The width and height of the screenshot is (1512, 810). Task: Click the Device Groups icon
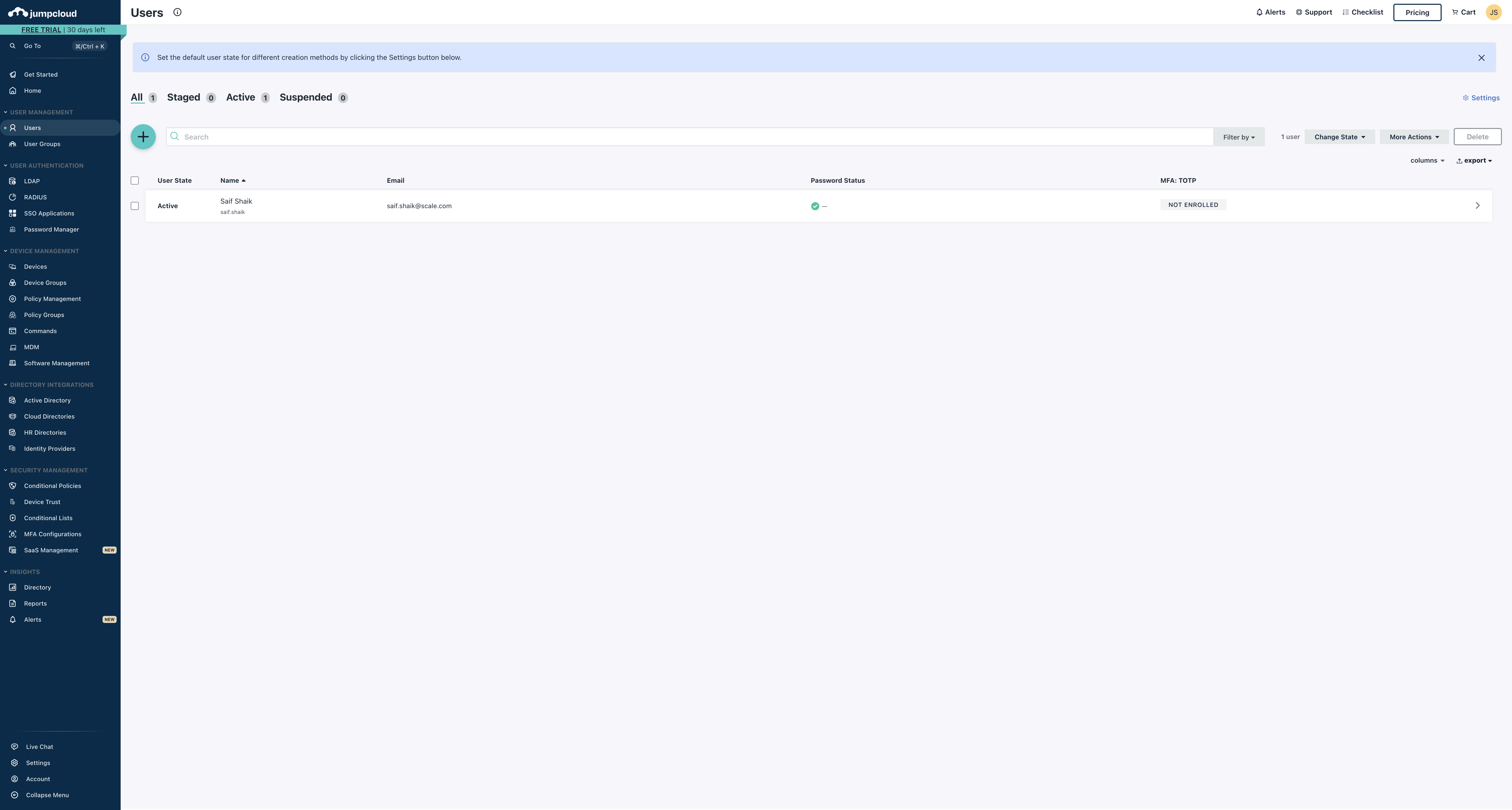(x=12, y=283)
